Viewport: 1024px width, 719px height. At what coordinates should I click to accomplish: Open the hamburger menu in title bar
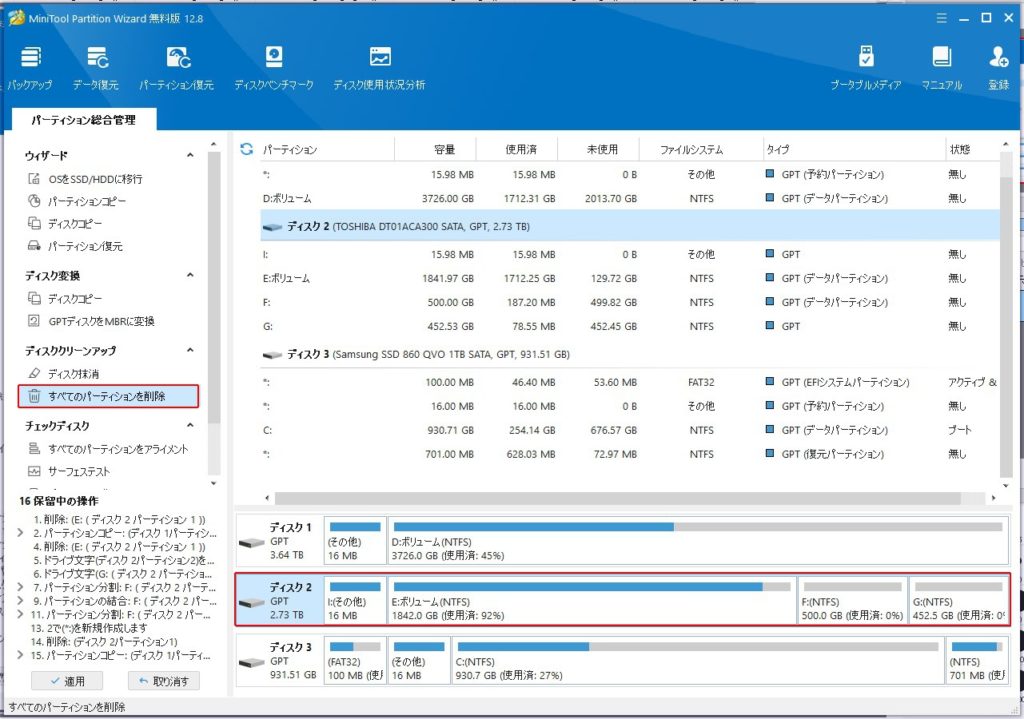939,17
